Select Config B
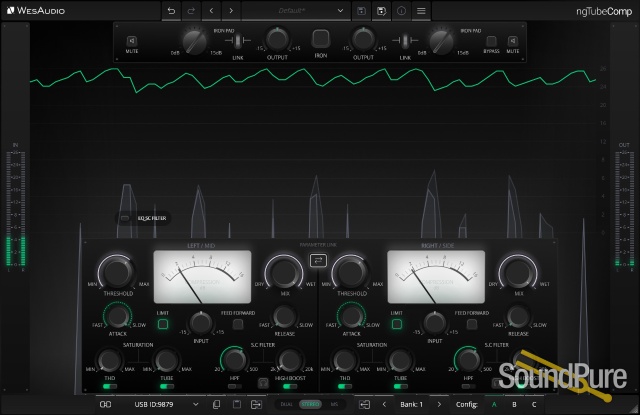The height and width of the screenshot is (415, 640). 514,404
